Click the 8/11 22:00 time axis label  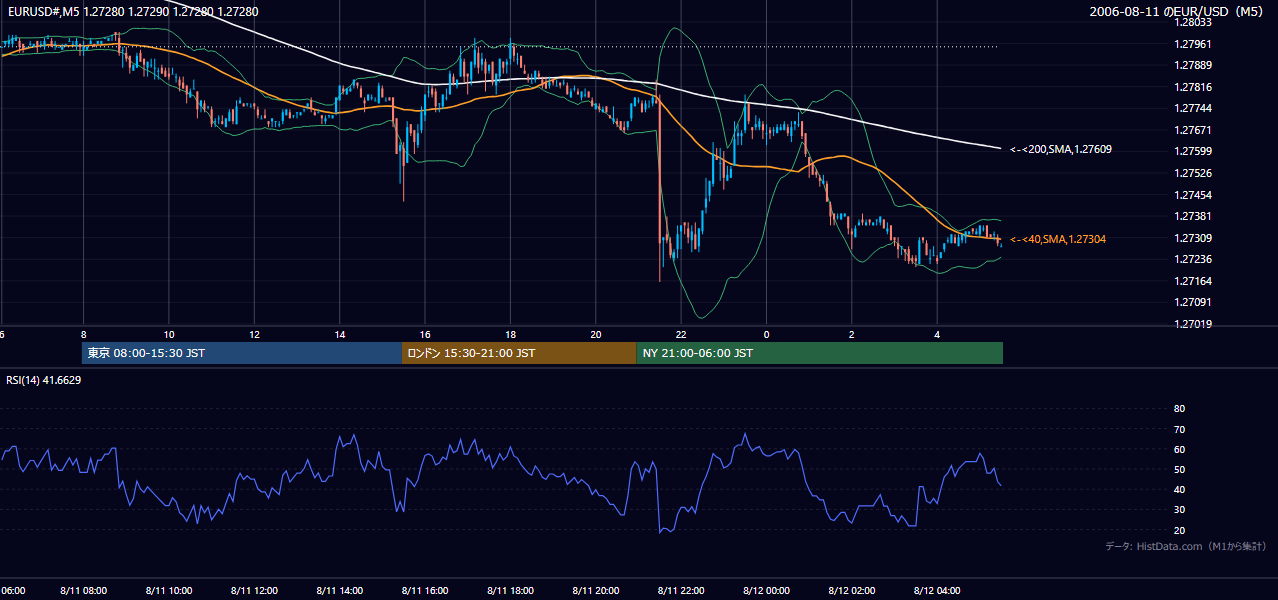pyautogui.click(x=681, y=591)
